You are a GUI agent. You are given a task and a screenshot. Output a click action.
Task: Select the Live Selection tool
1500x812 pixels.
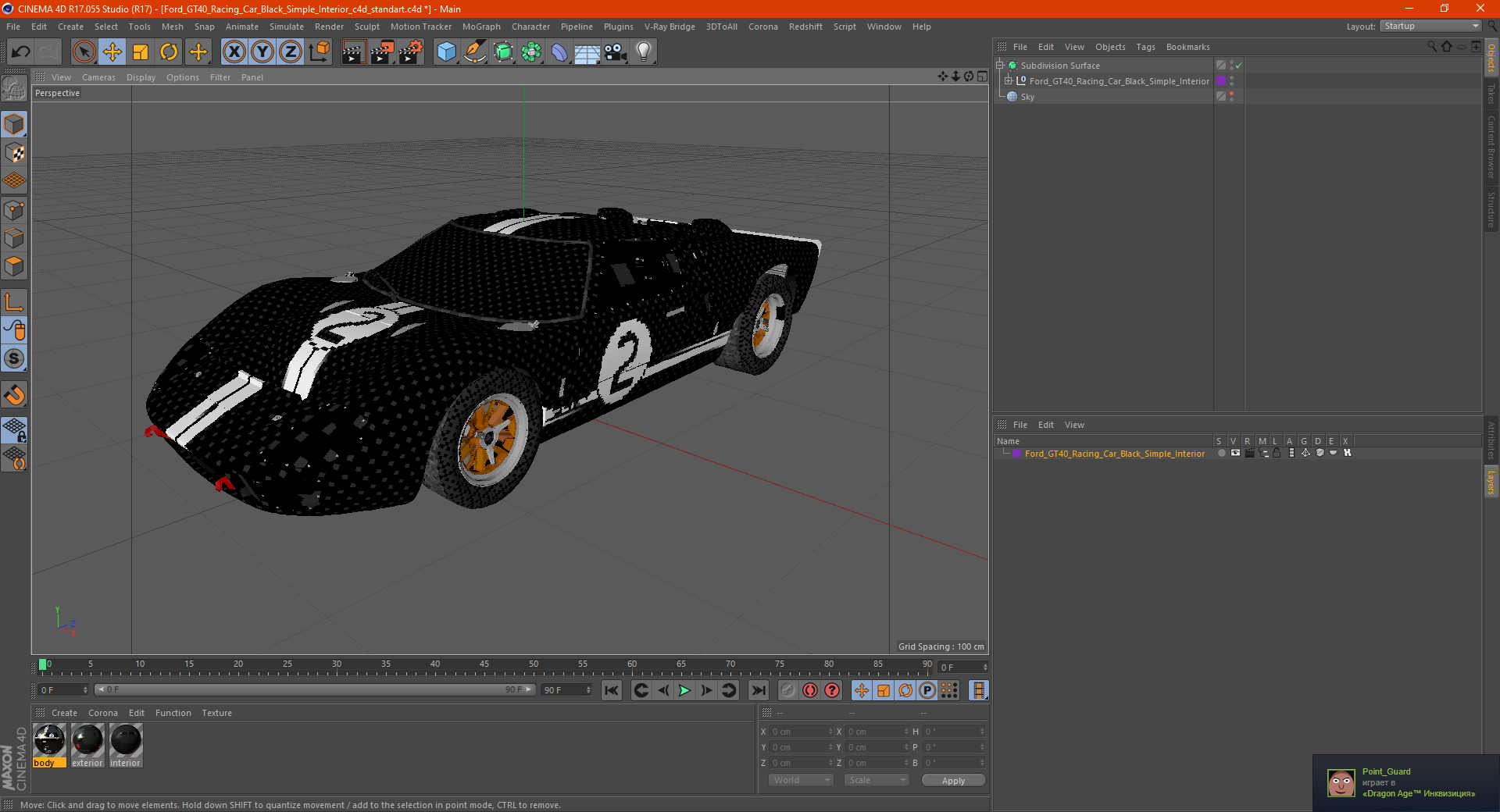coord(84,52)
